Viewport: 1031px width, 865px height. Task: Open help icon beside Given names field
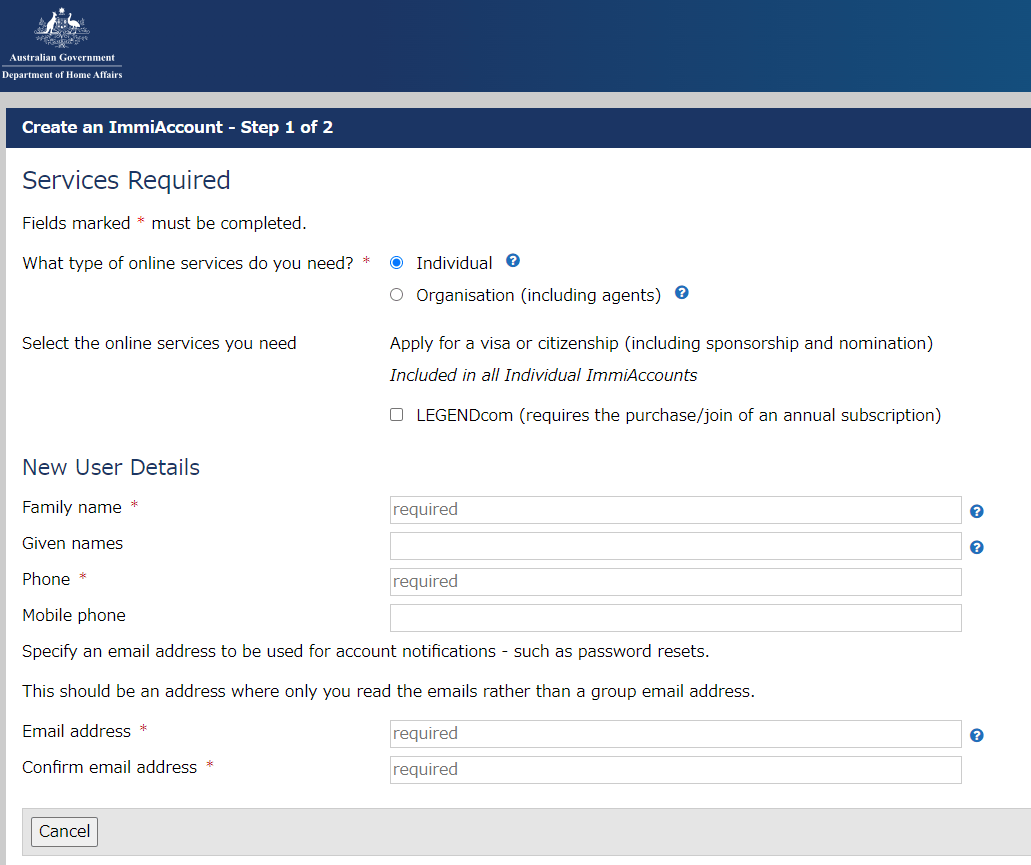pos(976,547)
